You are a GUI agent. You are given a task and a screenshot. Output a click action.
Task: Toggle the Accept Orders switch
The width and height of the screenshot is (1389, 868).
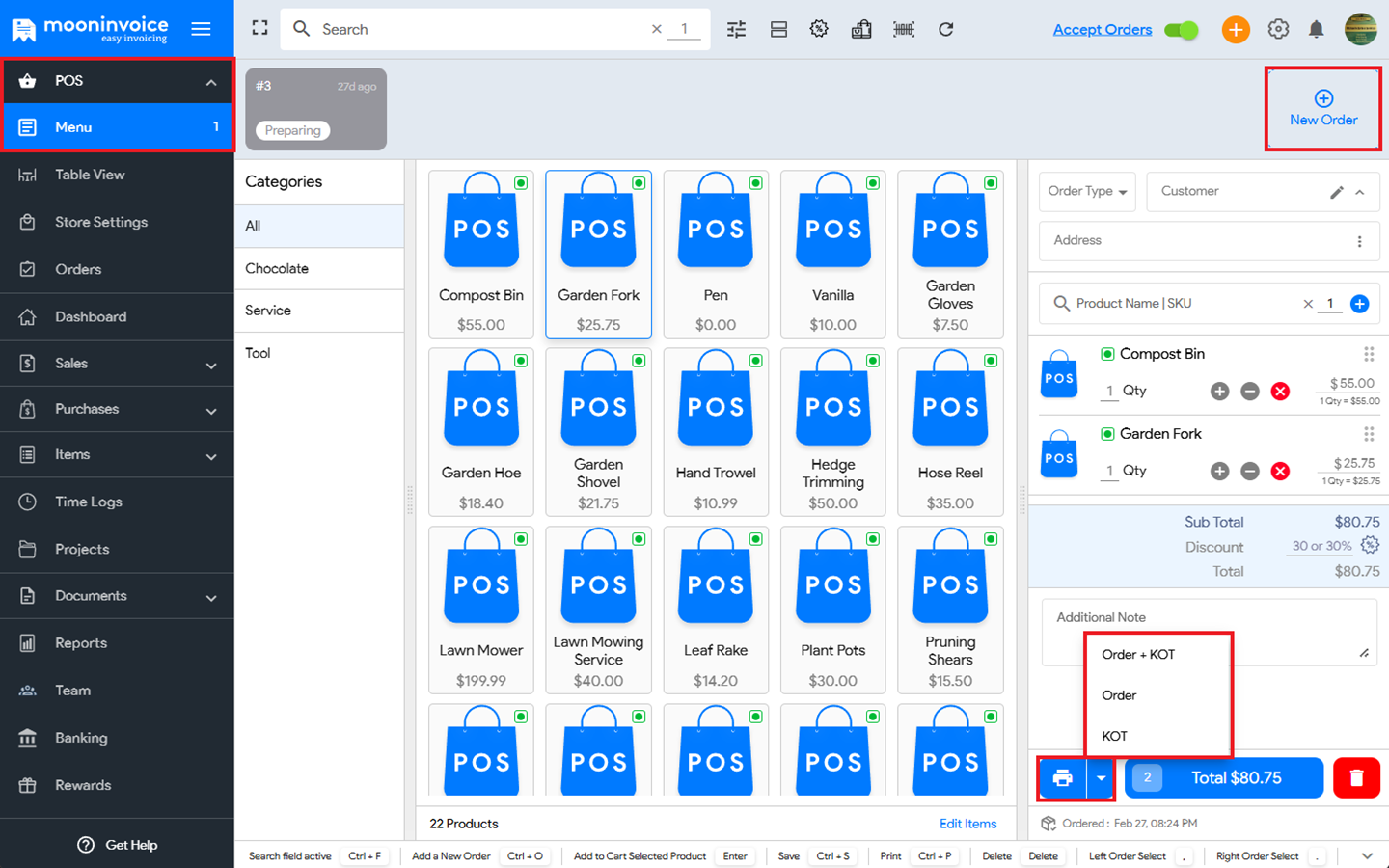[1181, 30]
